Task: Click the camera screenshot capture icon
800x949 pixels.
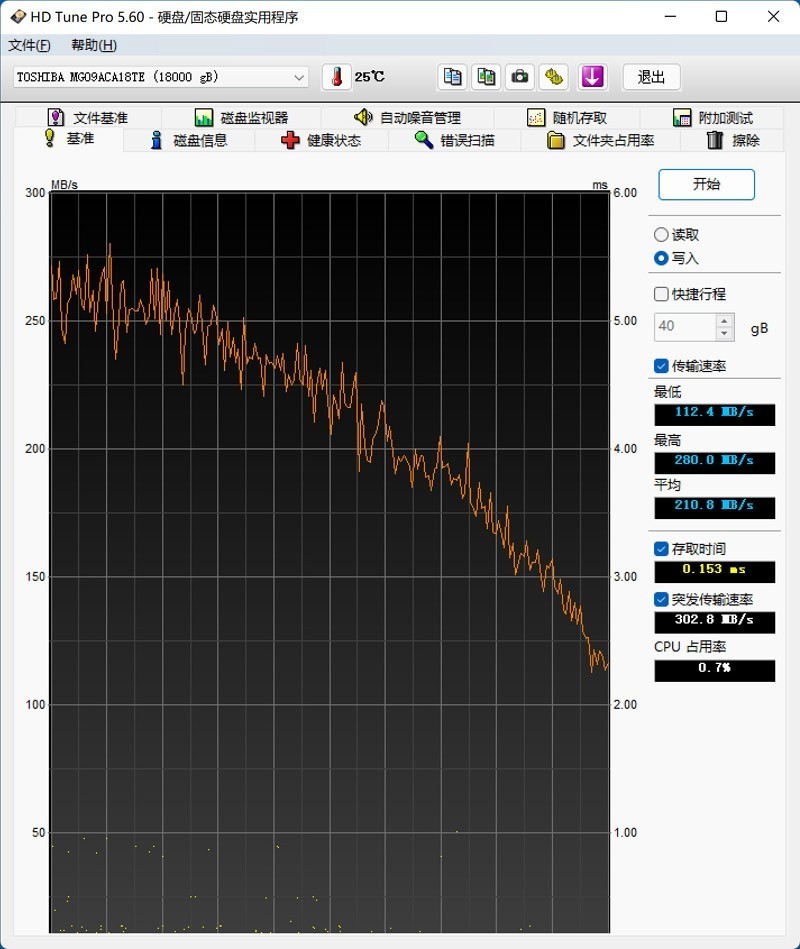Action: point(520,77)
